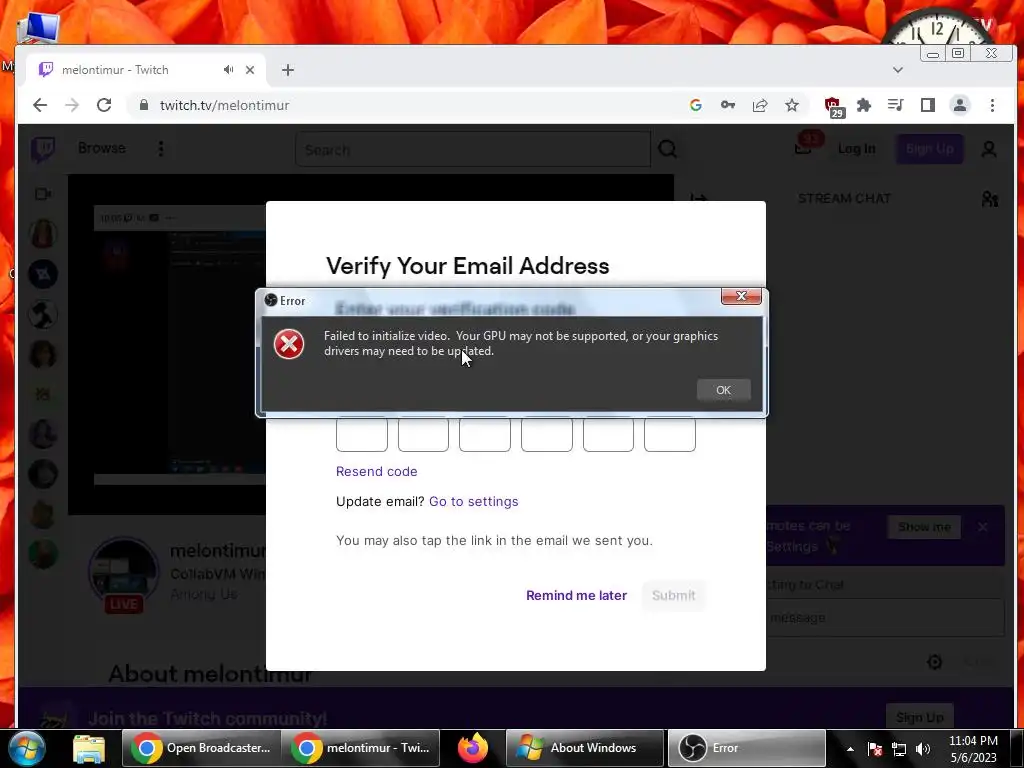
Task: Click the network tray icon
Action: 899,749
